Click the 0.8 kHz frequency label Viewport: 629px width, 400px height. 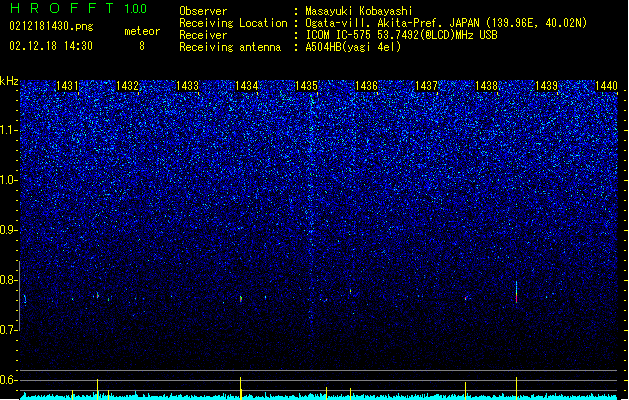[x=8, y=280]
